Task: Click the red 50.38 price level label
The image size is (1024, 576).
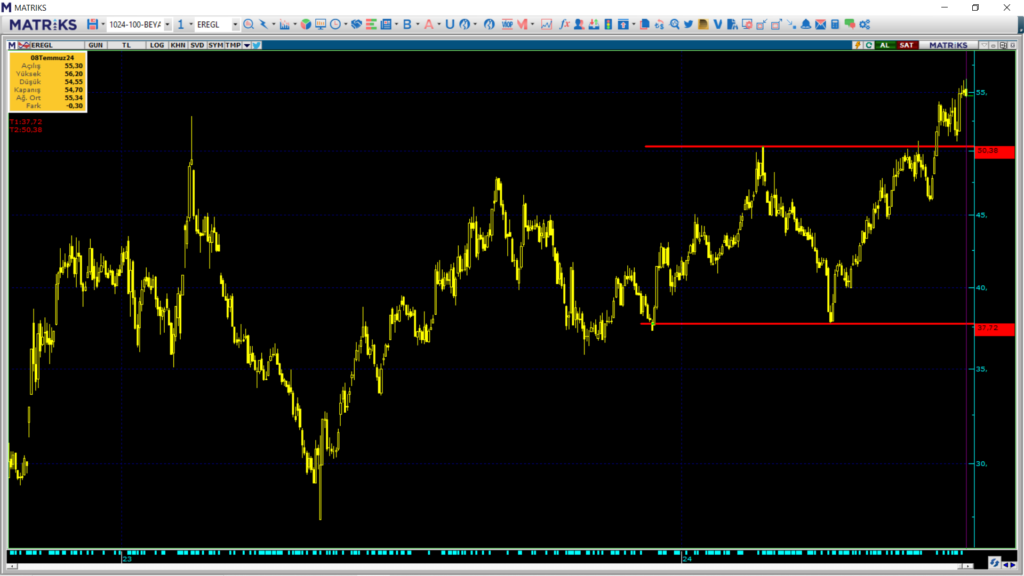Action: pyautogui.click(x=992, y=151)
